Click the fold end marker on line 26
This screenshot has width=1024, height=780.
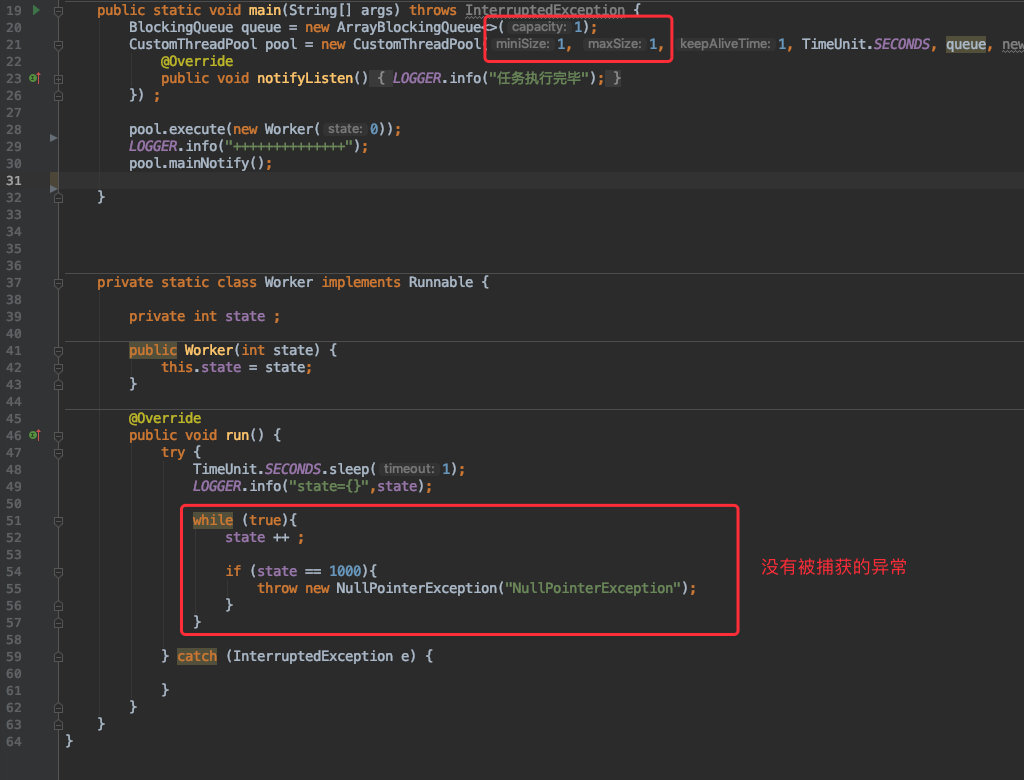(58, 96)
